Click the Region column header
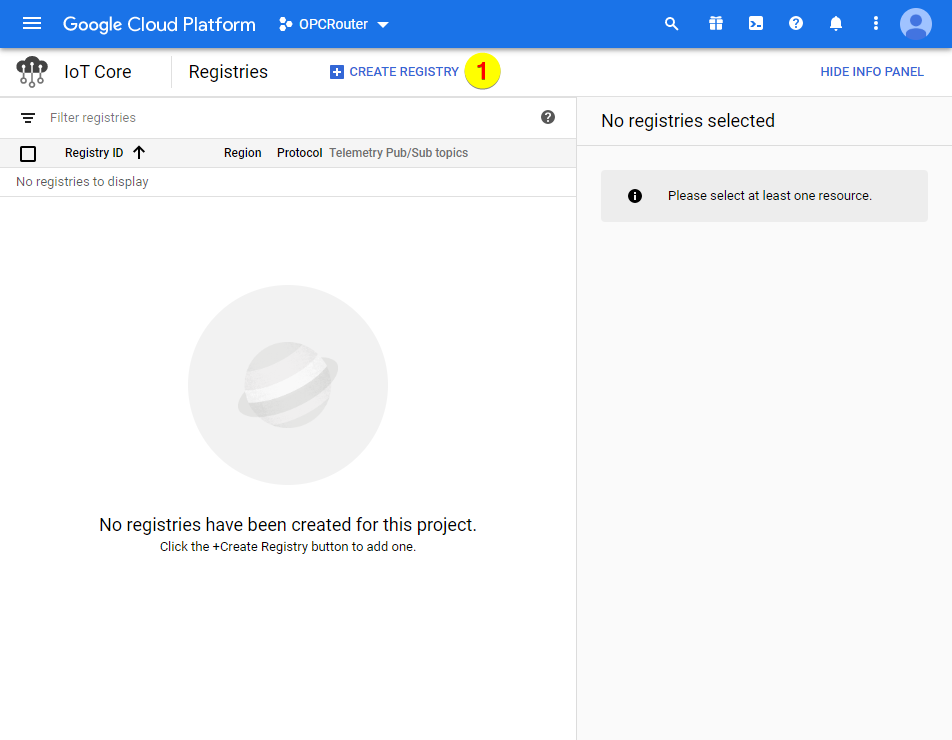This screenshot has height=740, width=952. tap(242, 153)
